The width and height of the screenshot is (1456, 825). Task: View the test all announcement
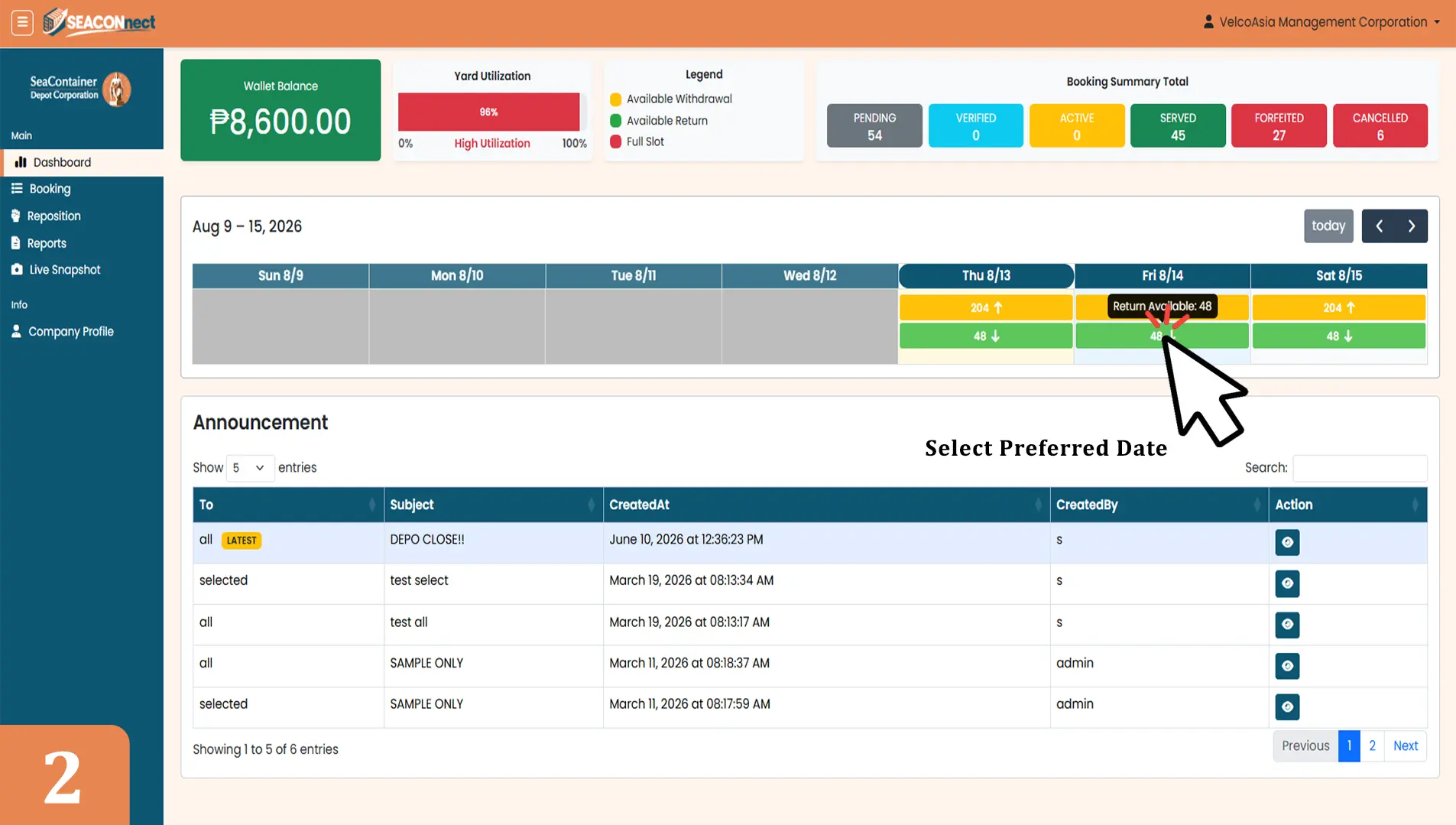(1287, 625)
